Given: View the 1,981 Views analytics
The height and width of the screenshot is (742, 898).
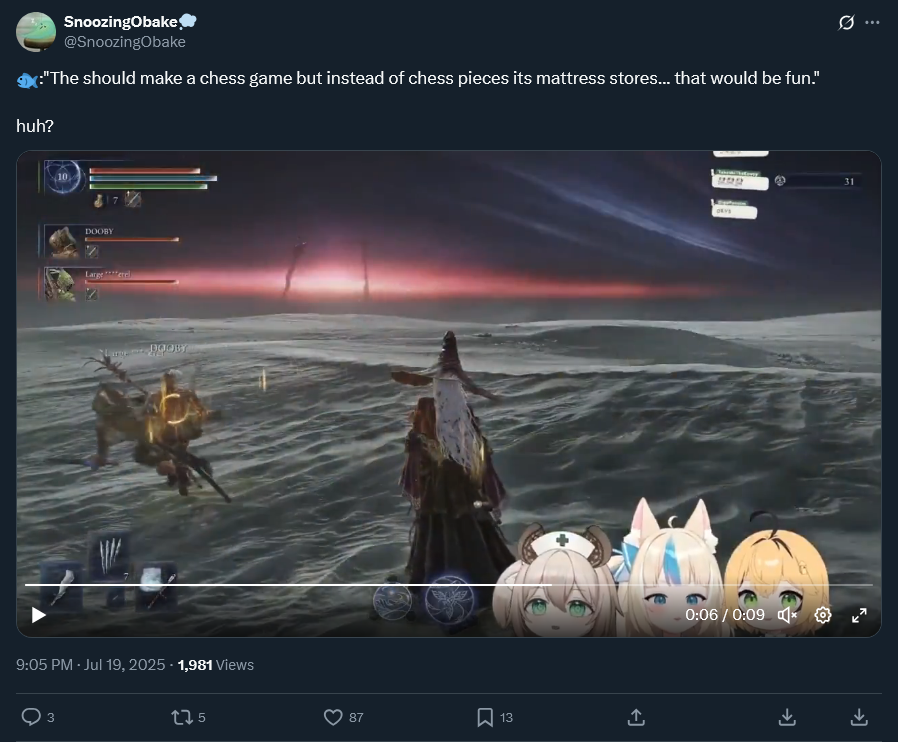Looking at the screenshot, I should (216, 665).
